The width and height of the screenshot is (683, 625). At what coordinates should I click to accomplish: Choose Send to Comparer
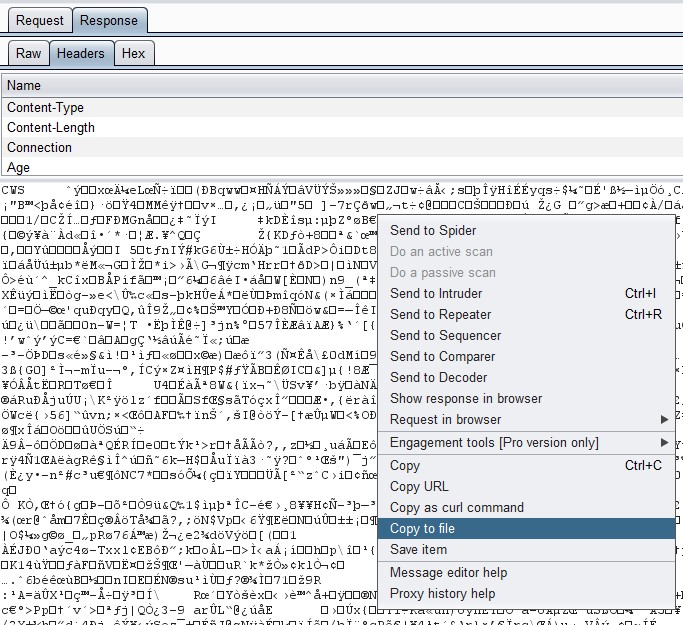point(526,356)
